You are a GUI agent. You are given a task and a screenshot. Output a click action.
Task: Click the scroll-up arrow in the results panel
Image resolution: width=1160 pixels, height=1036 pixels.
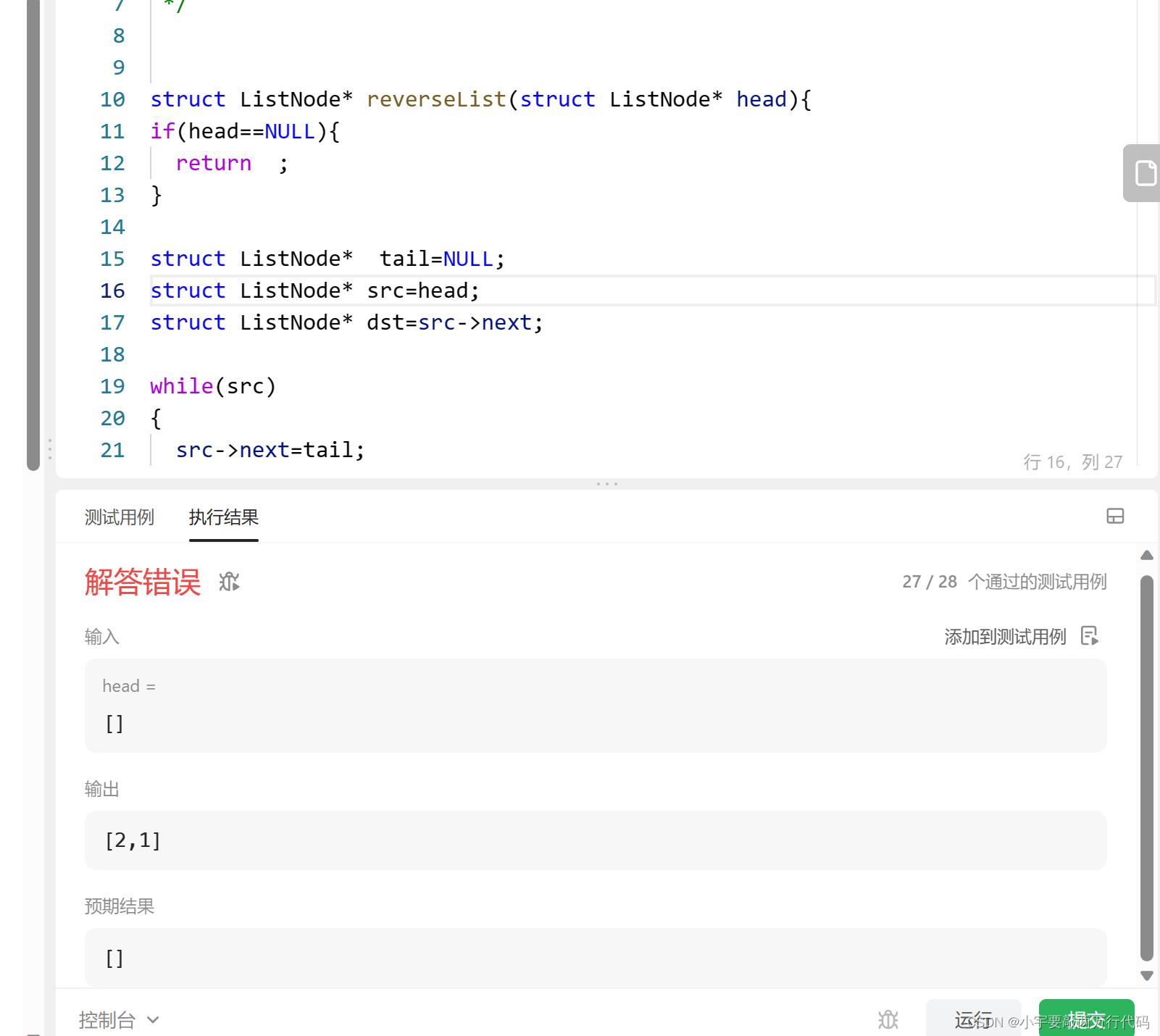point(1147,556)
